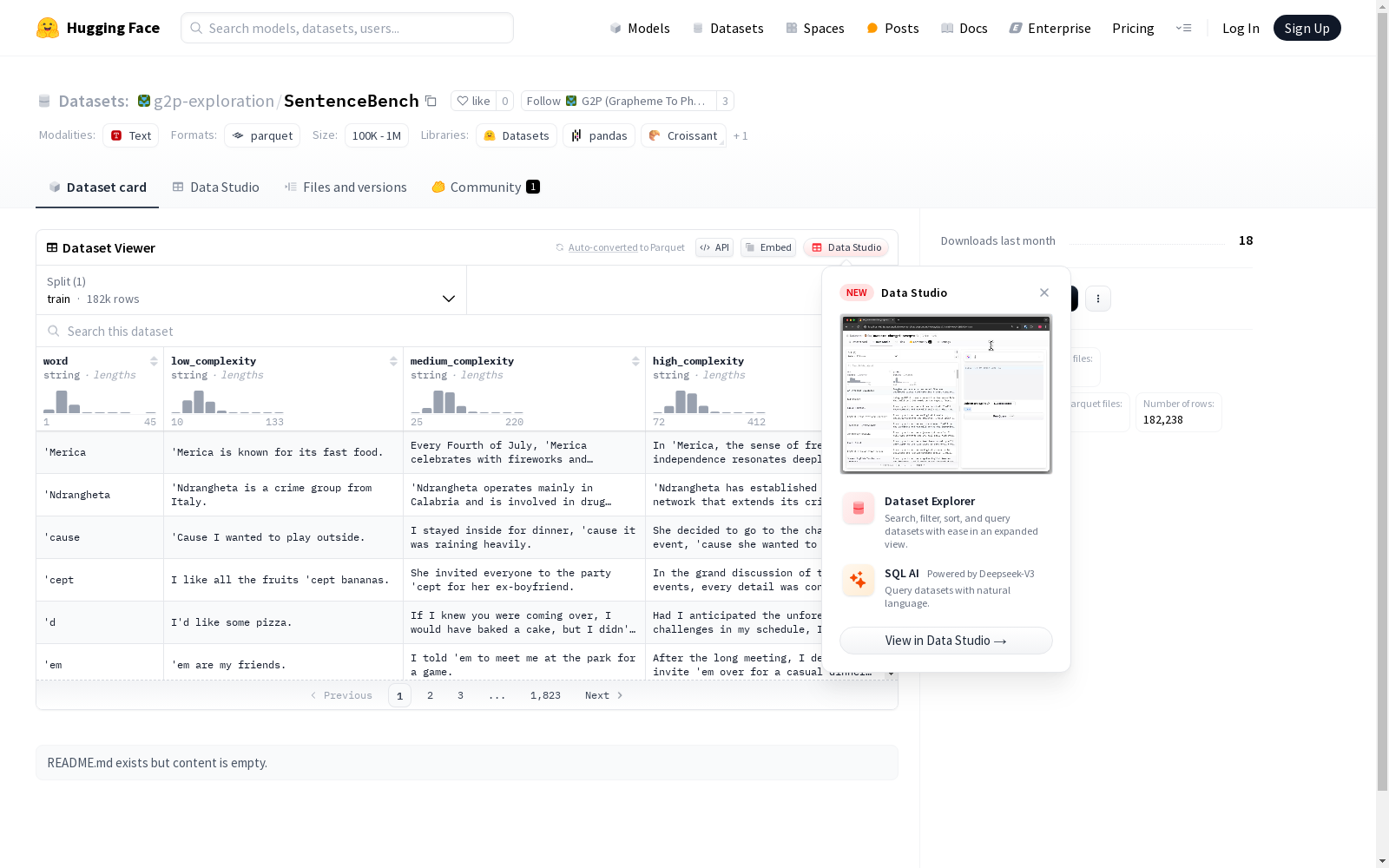1389x868 pixels.
Task: Select the 'Merica word cell
Action: pos(100,452)
